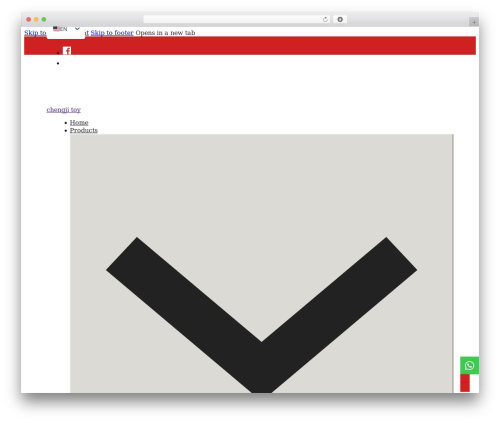
Task: Open new tab with plus button
Action: tap(474, 22)
